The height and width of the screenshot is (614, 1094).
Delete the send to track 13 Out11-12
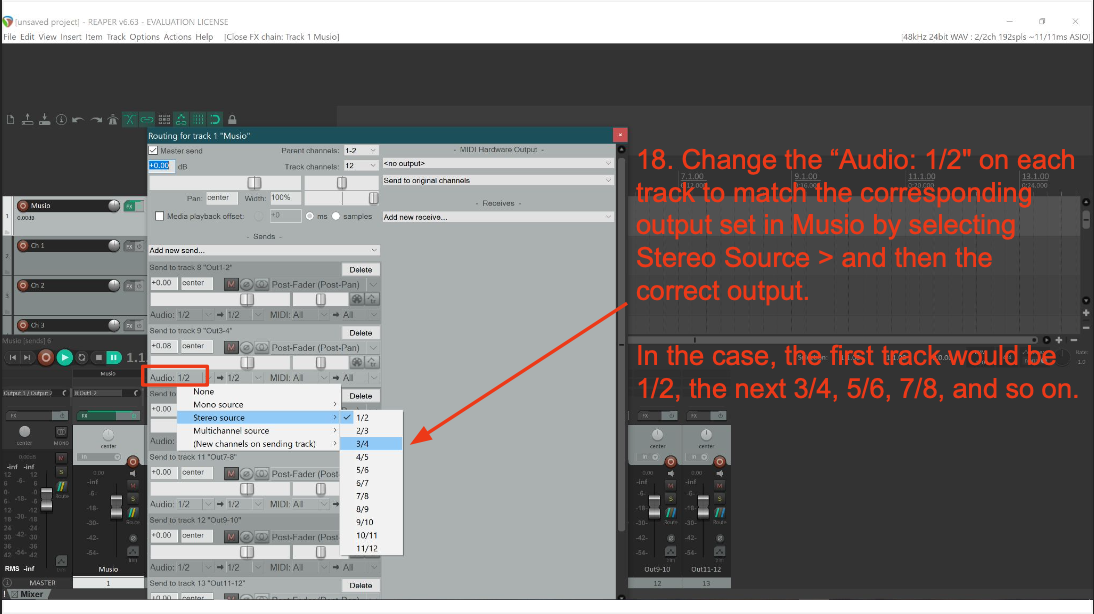click(361, 585)
